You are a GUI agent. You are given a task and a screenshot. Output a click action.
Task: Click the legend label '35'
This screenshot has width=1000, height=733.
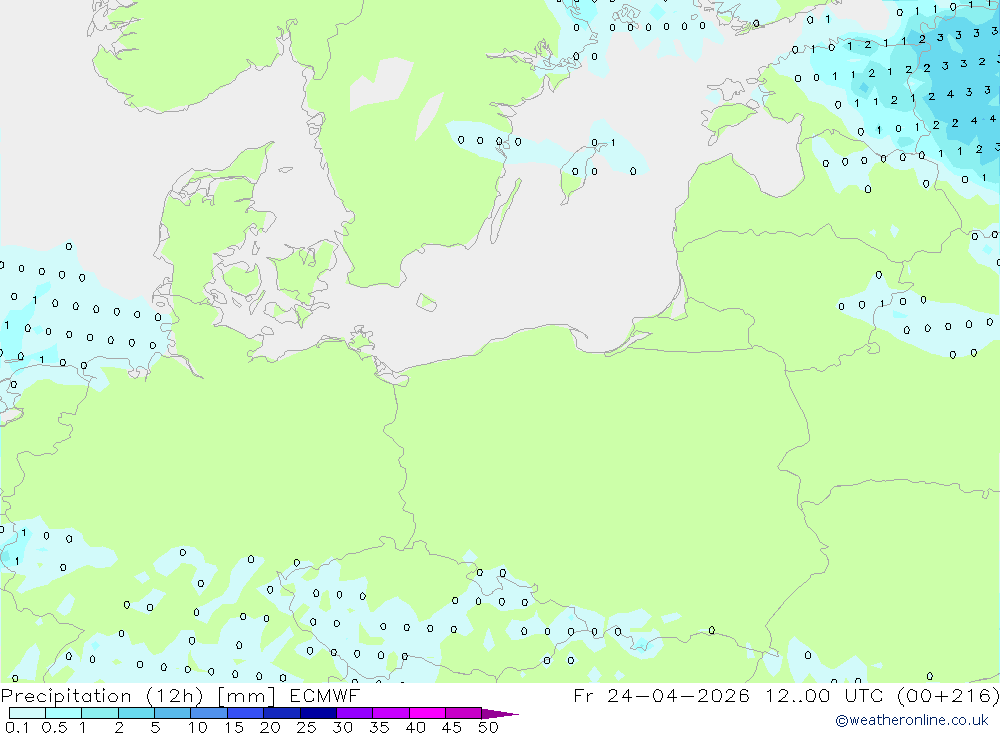coord(379,727)
